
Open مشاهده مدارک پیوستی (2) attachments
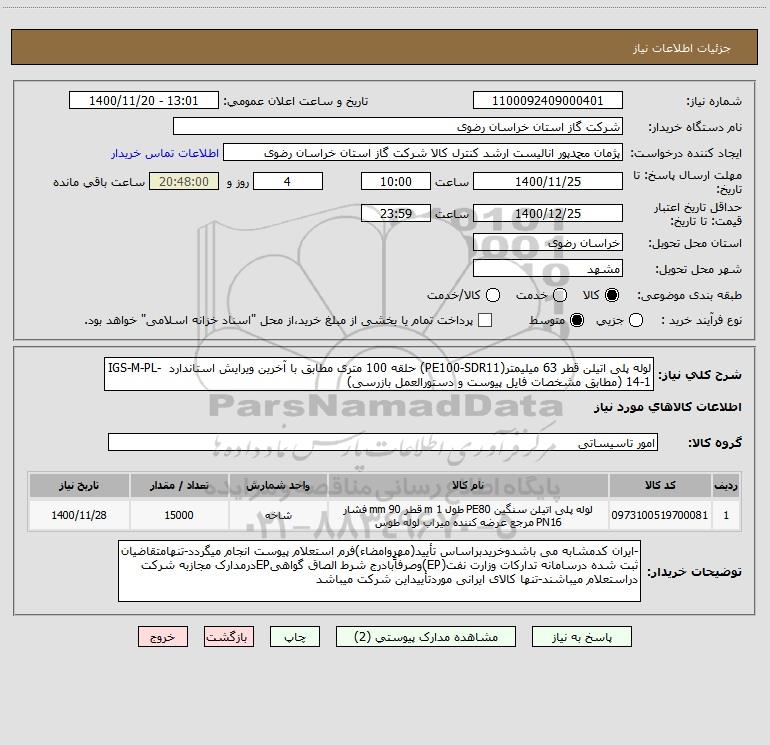(426, 637)
